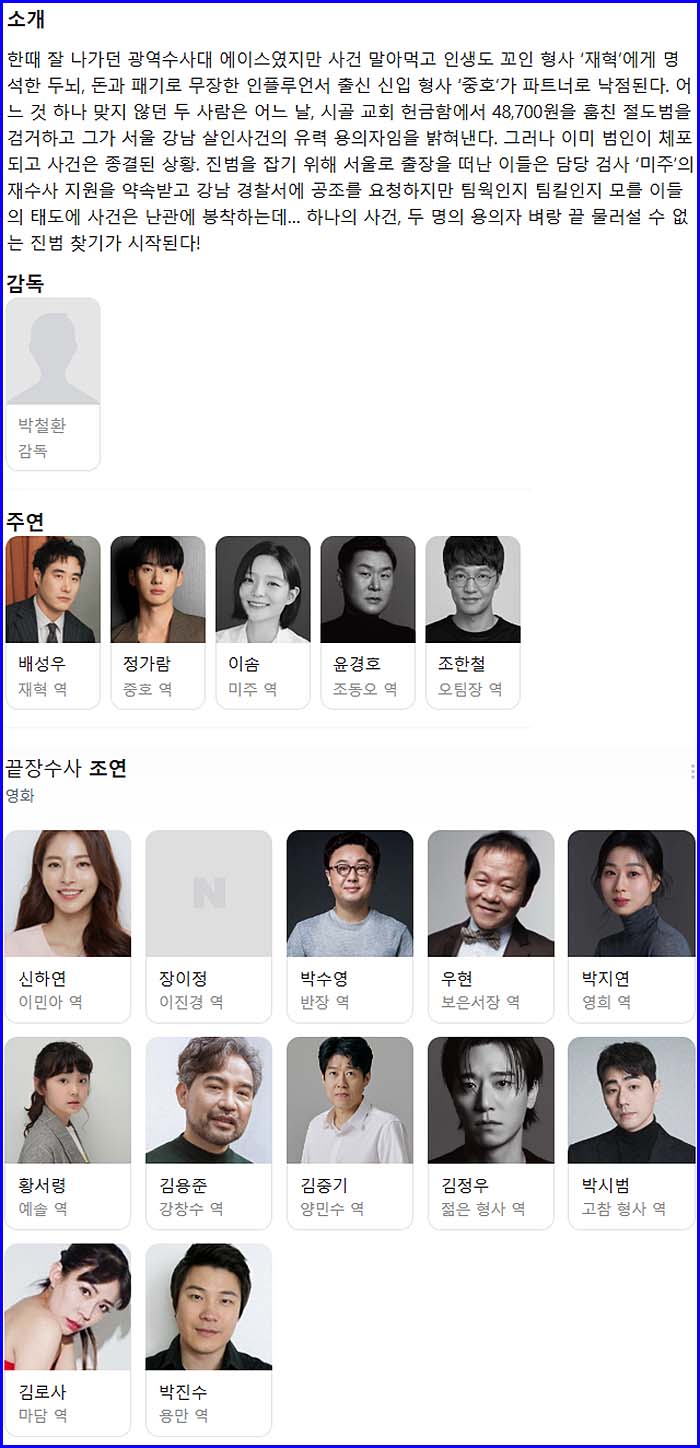
Task: Select 윤경호 cast photo
Action: tap(368, 589)
